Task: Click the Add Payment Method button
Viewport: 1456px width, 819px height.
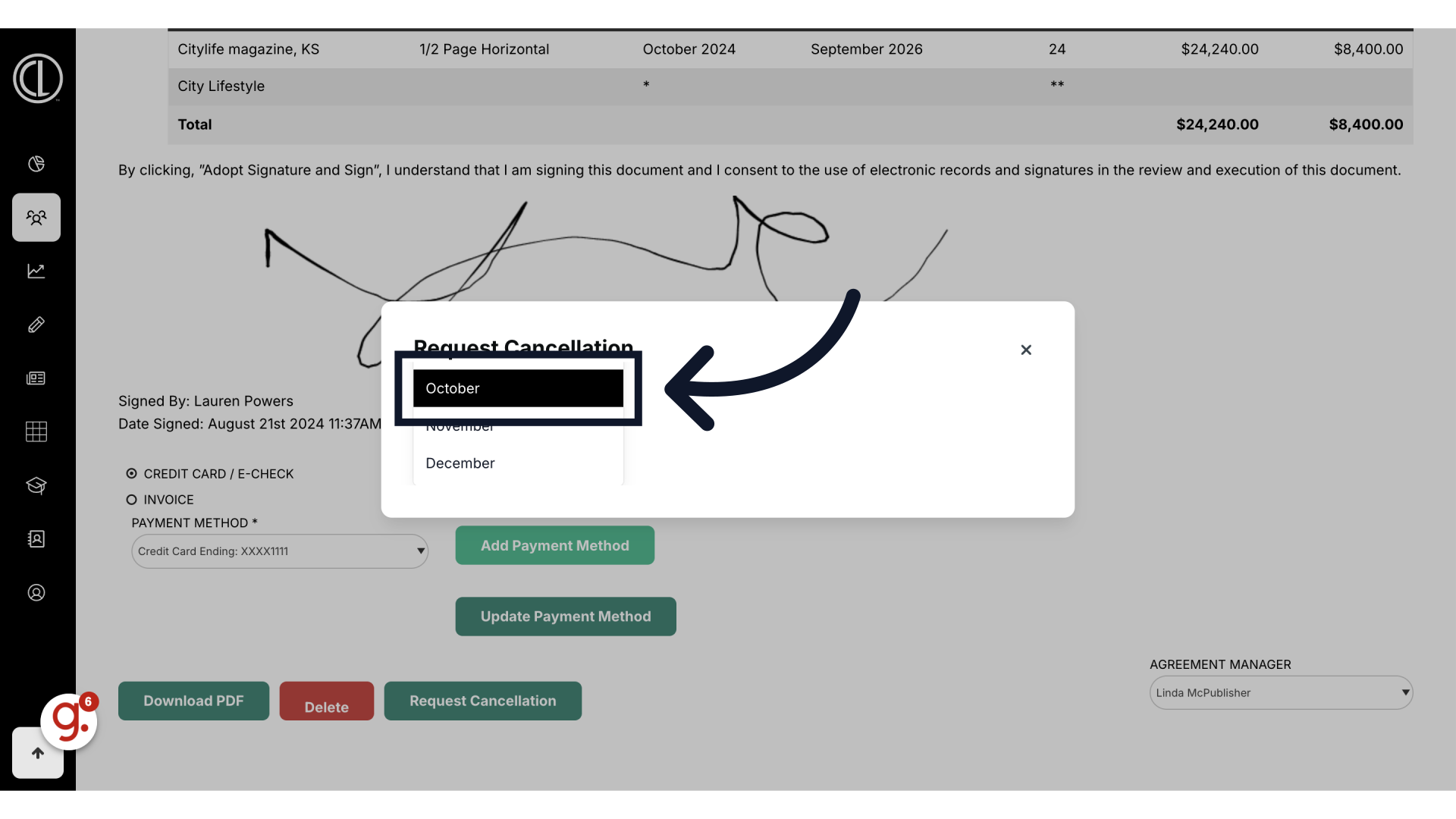Action: 554,545
